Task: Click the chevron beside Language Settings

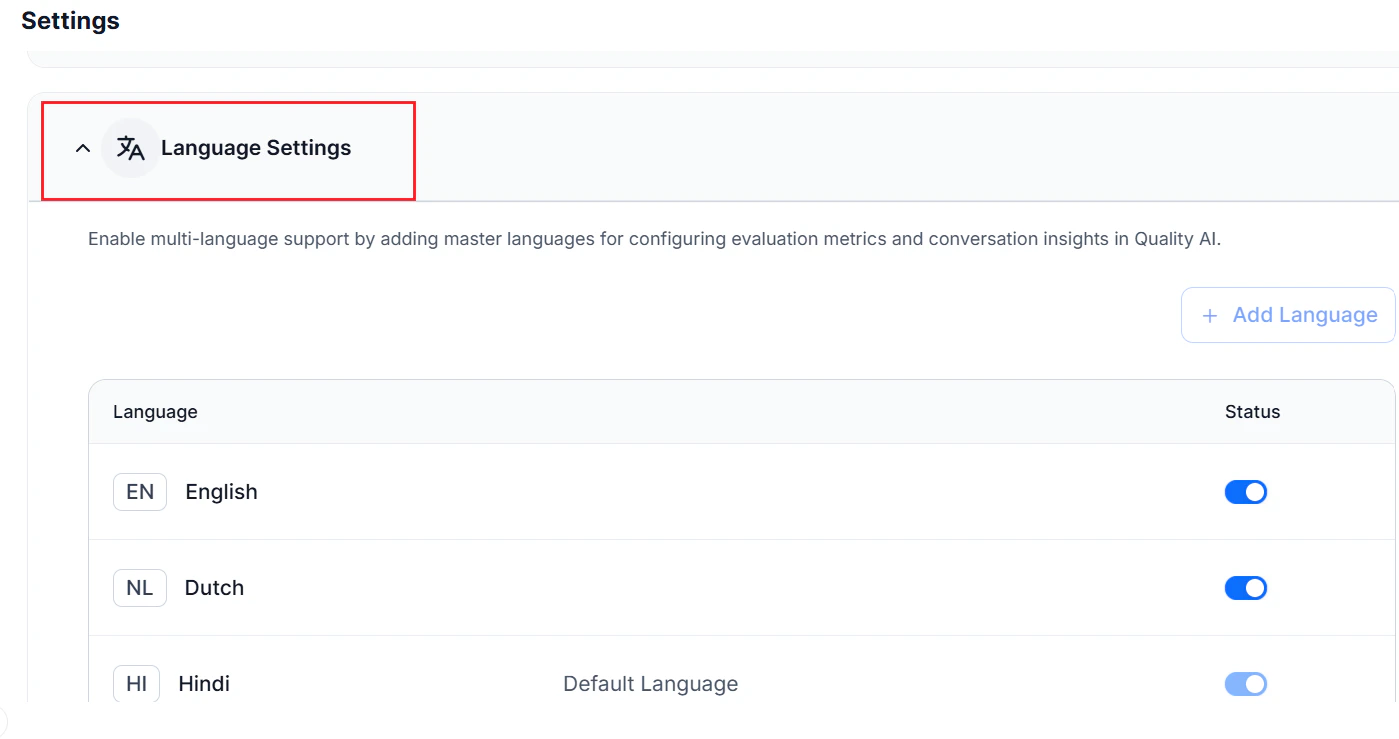Action: [x=83, y=147]
